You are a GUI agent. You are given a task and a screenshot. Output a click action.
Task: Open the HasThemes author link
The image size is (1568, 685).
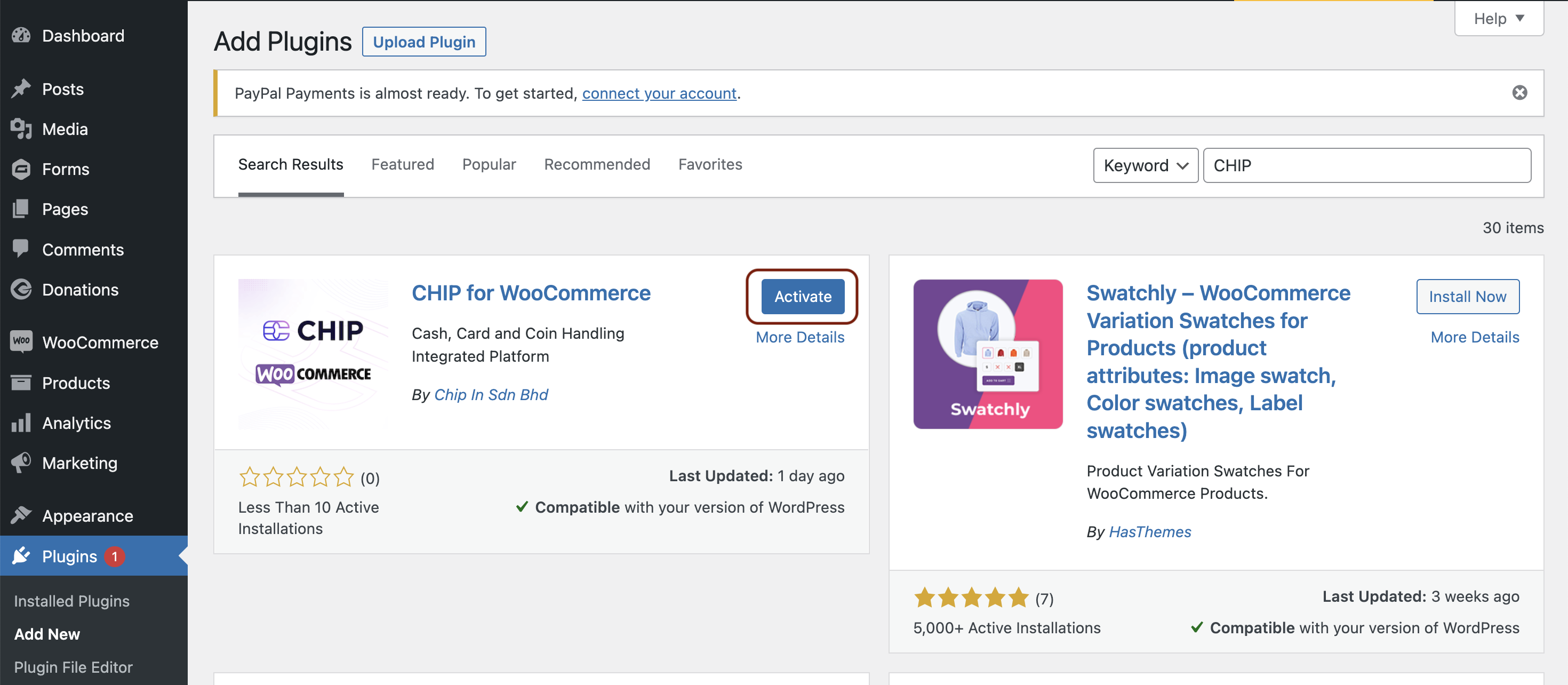coord(1150,531)
